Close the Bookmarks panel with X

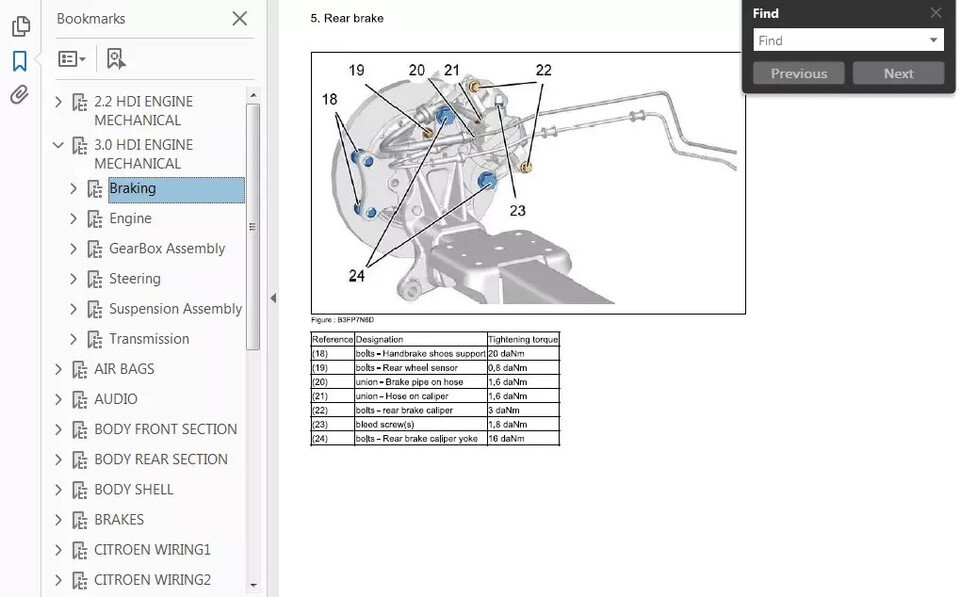point(239,18)
